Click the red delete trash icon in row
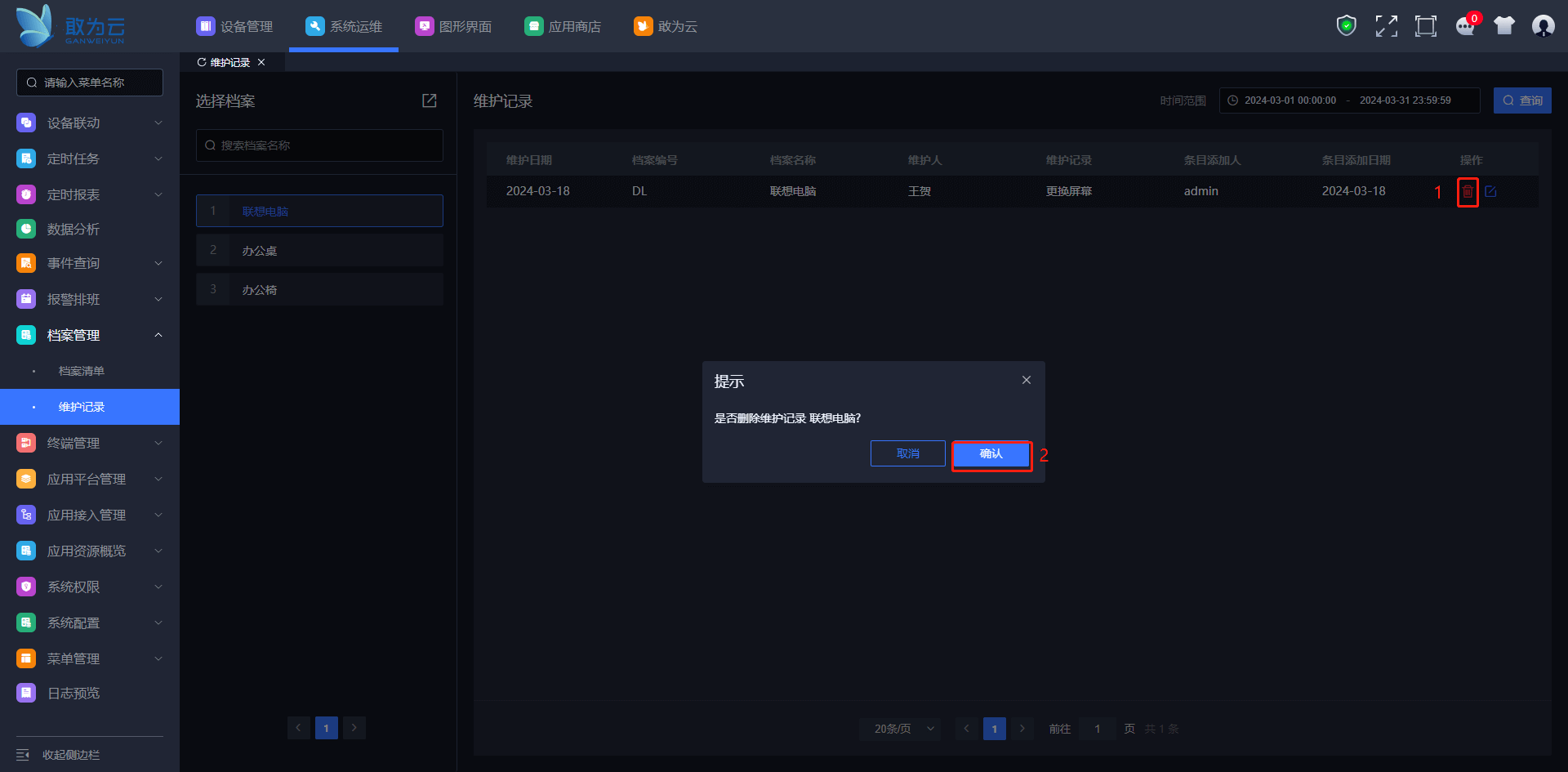 coord(1468,192)
